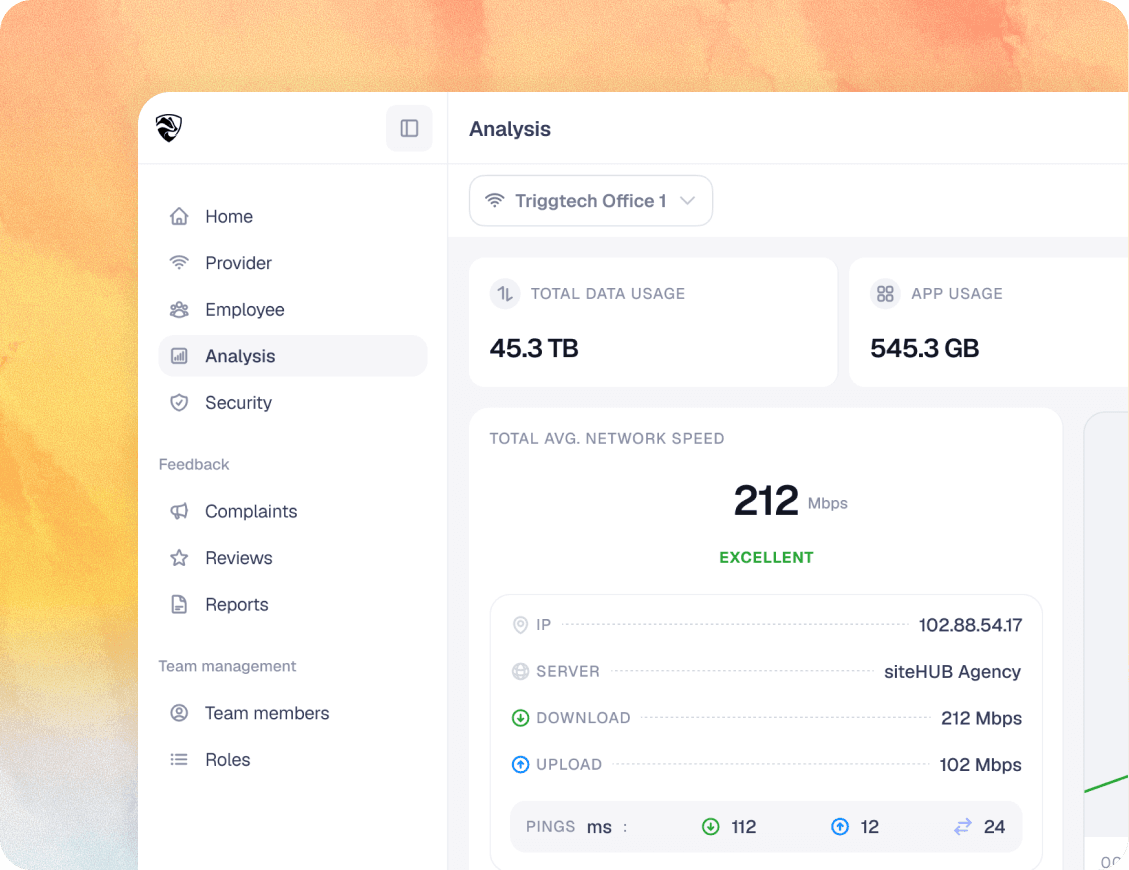Open the Reports page
This screenshot has height=870, width=1129.
292,604
